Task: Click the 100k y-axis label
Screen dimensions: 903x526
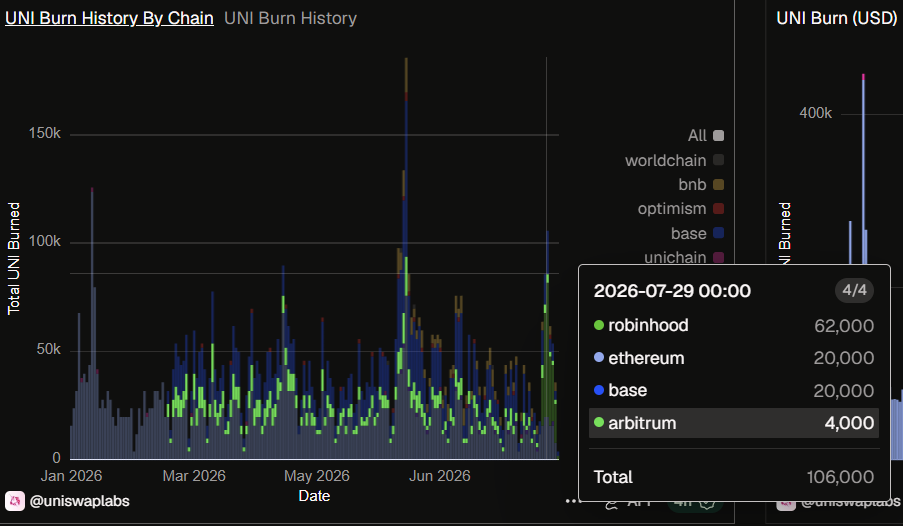Action: click(x=45, y=241)
